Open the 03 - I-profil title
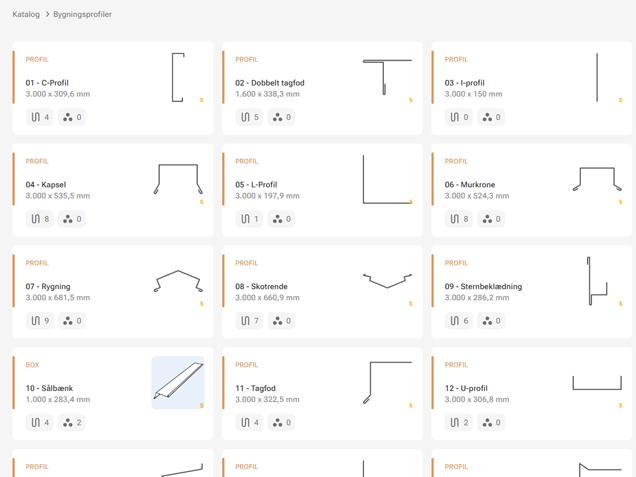Image resolution: width=636 pixels, height=477 pixels. (464, 83)
